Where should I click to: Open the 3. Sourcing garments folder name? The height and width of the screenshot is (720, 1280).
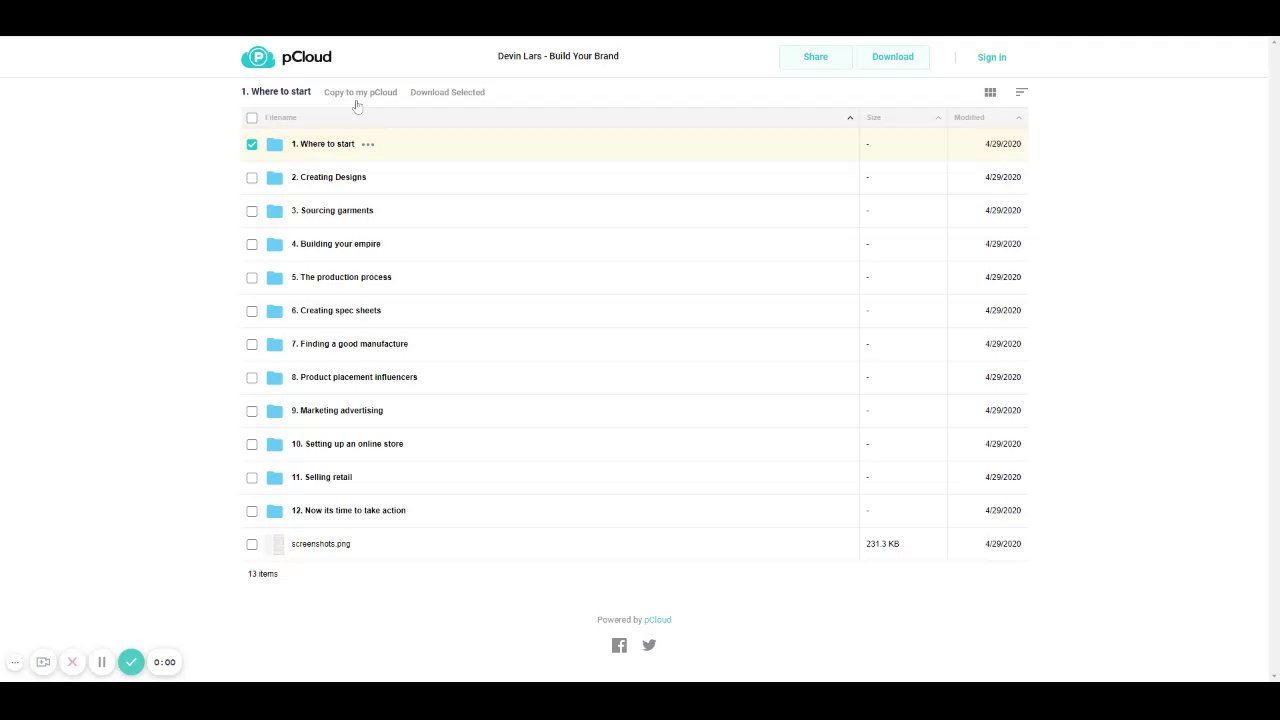(x=332, y=211)
